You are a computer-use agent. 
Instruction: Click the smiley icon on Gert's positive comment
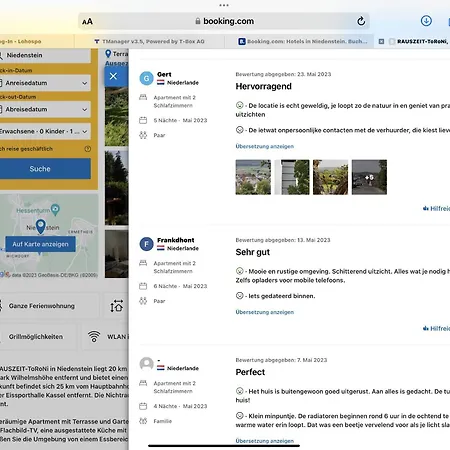tap(239, 105)
